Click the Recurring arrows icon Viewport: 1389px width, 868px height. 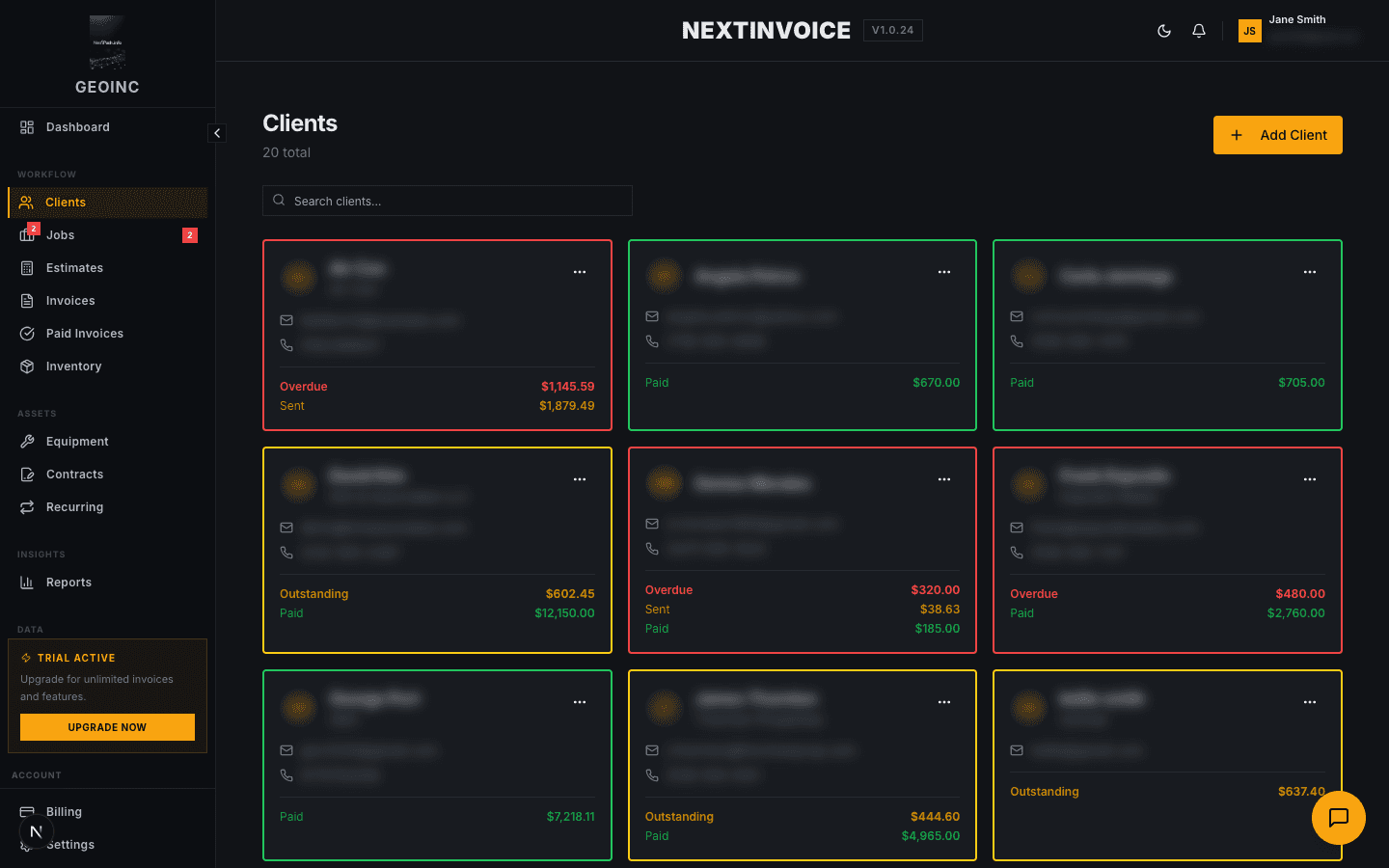27,507
